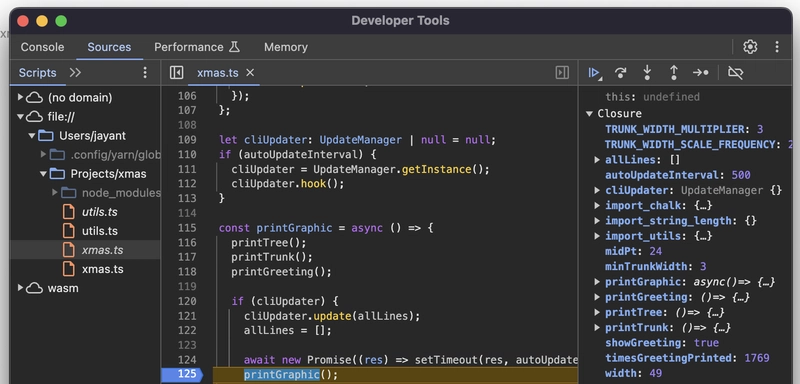This screenshot has height=384, width=800.
Task: Open the non-italic utils.ts file
Action: pos(99,231)
